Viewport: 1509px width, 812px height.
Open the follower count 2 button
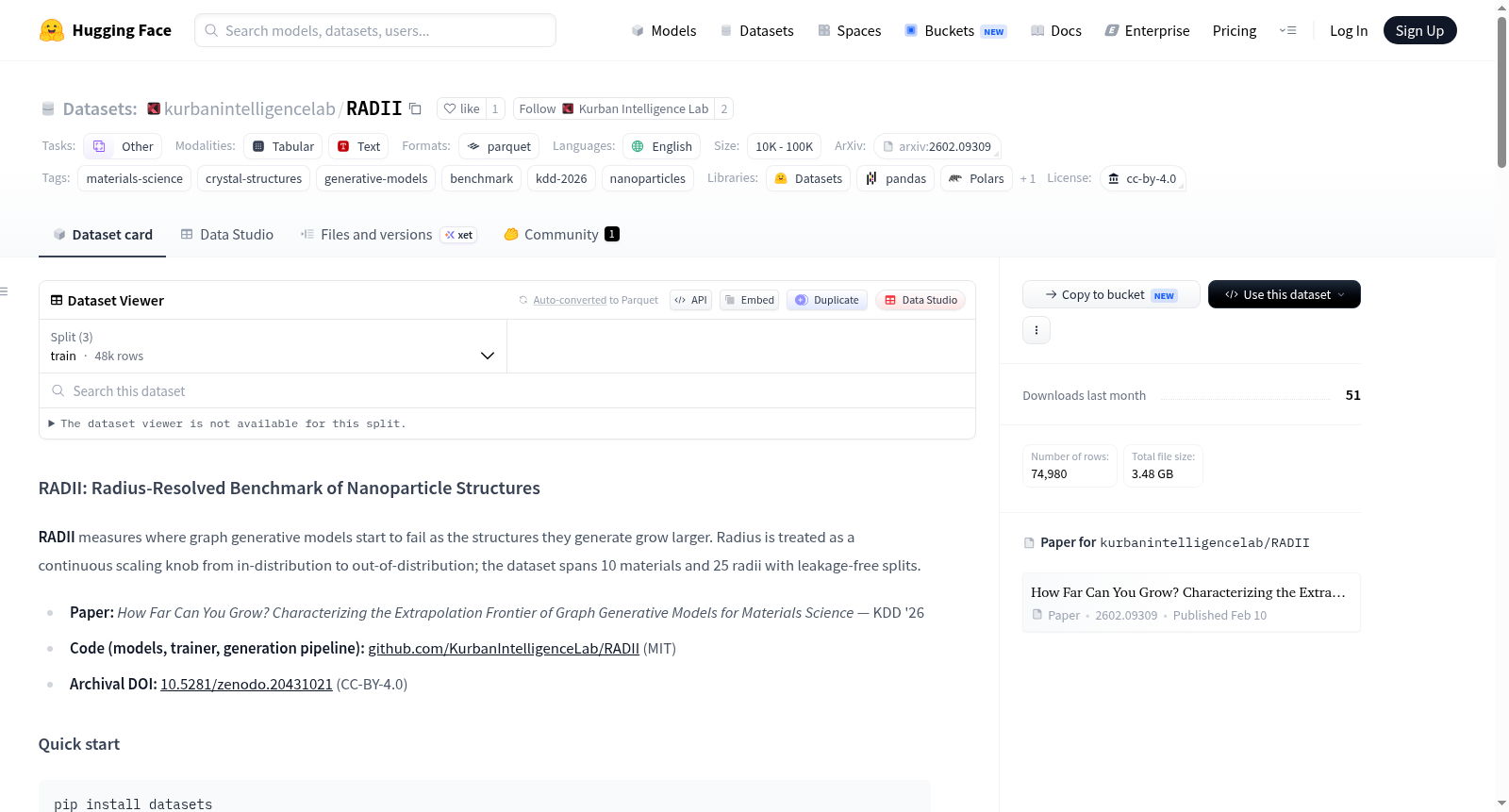coord(724,108)
